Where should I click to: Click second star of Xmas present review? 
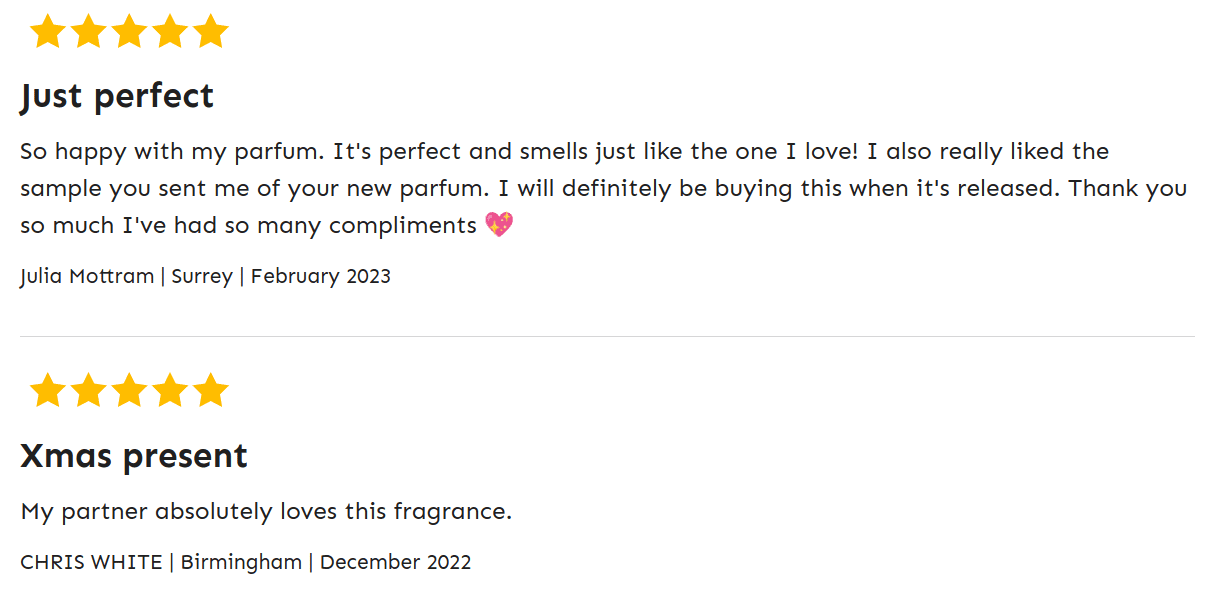89,391
